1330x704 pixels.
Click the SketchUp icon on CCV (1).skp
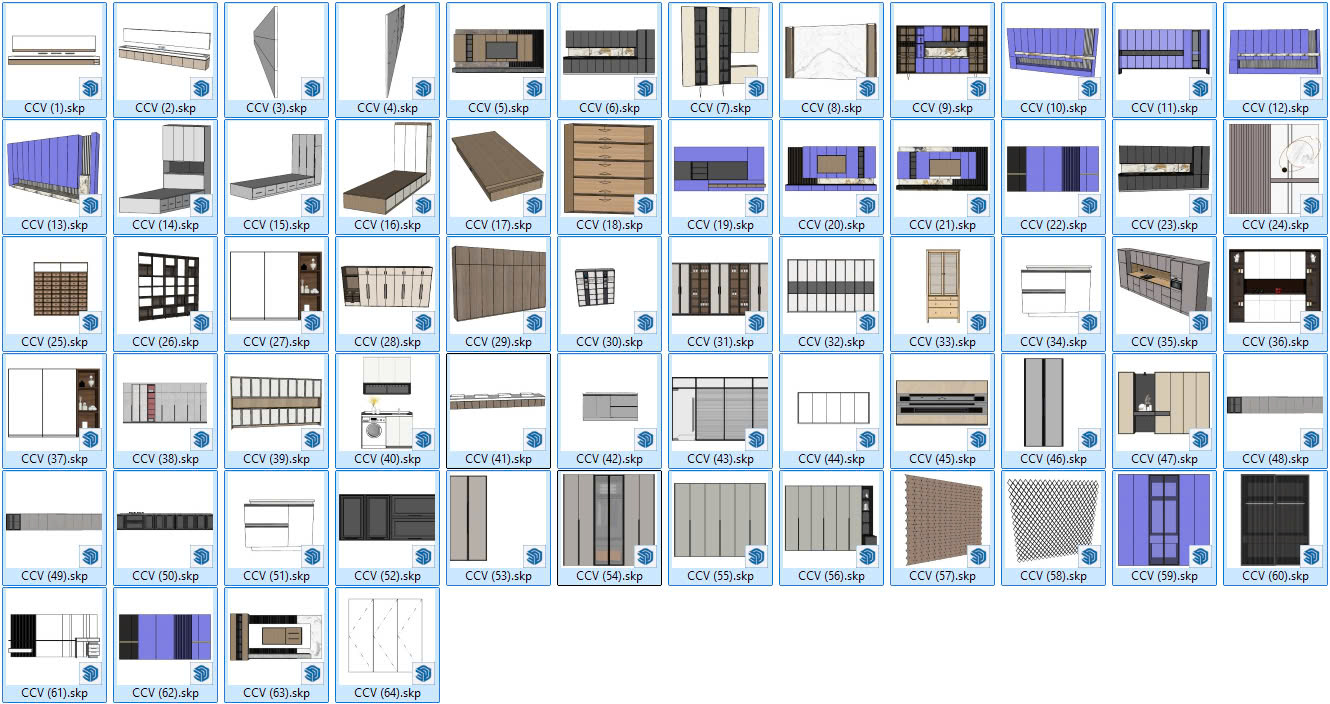pos(90,87)
